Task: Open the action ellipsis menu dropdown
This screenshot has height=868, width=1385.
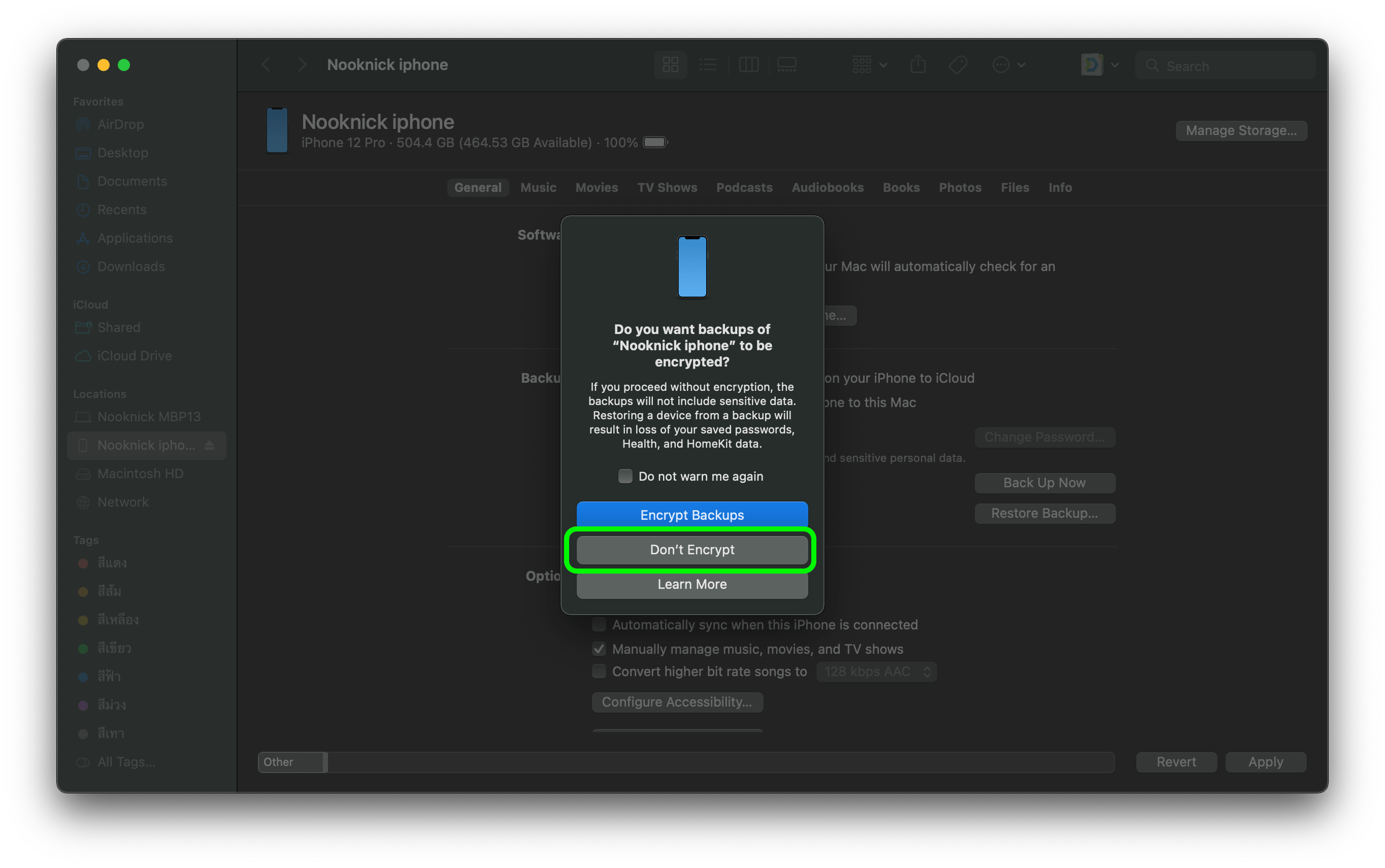Action: (x=1008, y=65)
